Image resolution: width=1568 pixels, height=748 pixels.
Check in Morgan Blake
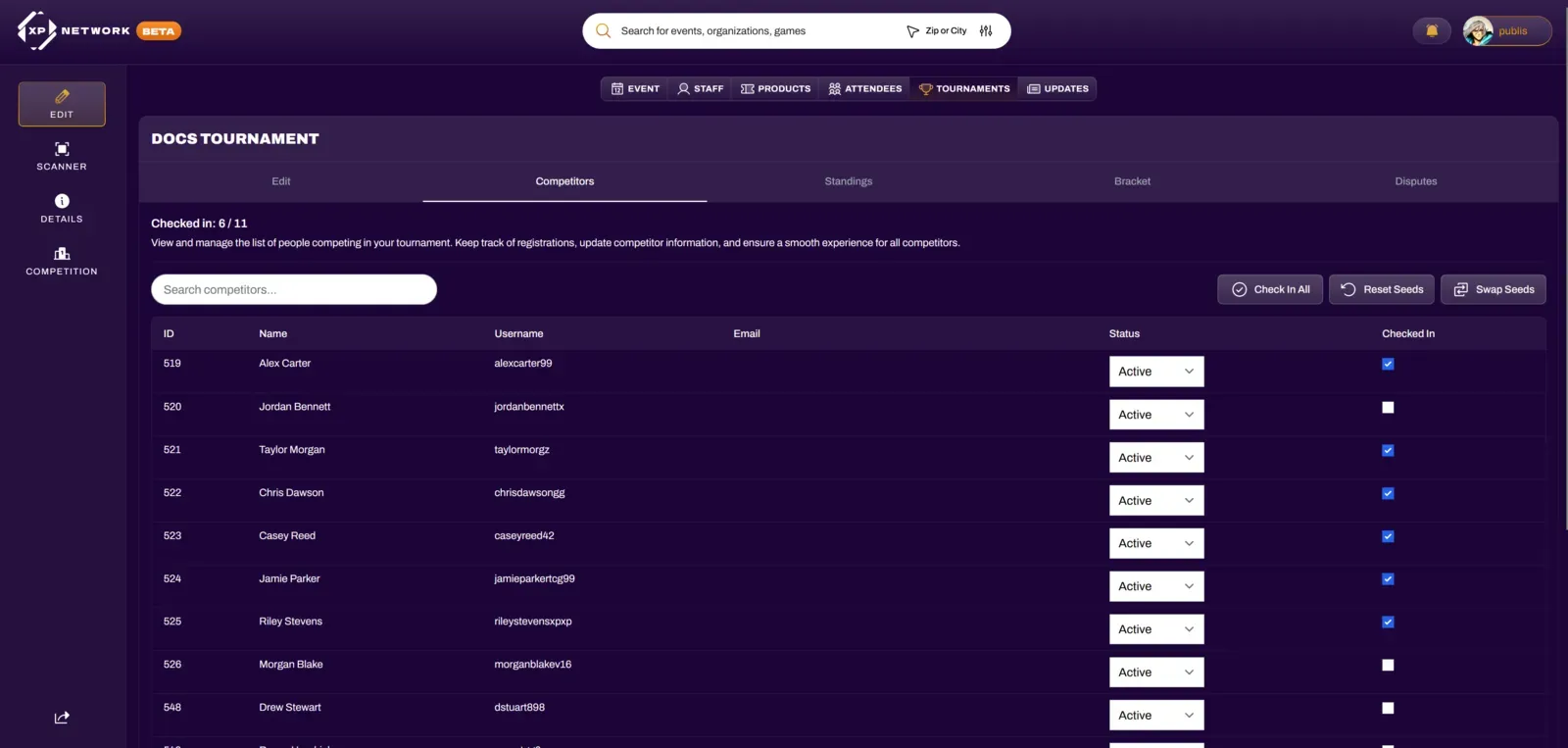click(x=1388, y=666)
